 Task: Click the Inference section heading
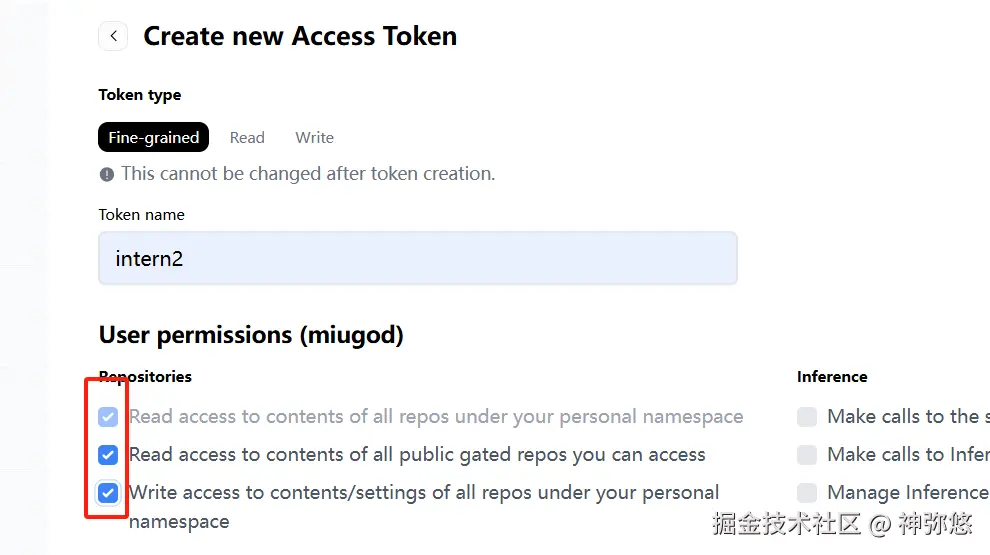pyautogui.click(x=832, y=377)
